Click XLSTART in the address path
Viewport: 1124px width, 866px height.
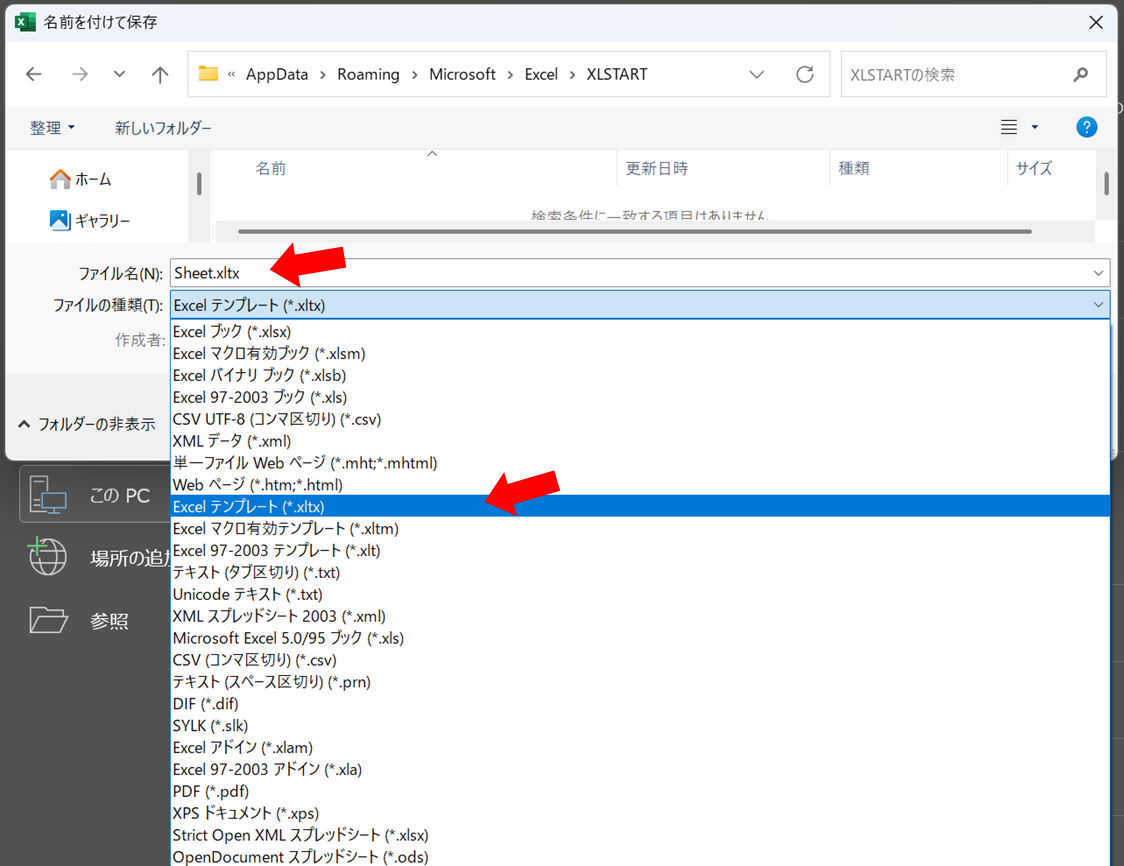(617, 74)
